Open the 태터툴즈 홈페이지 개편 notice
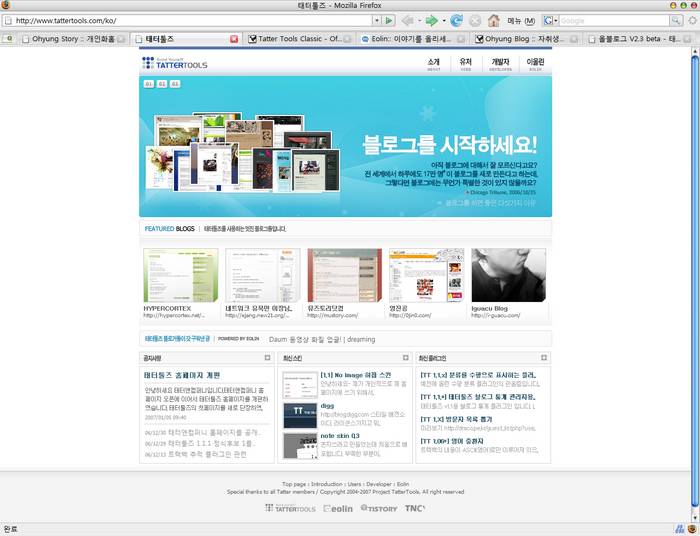The image size is (700, 536). coord(182,375)
